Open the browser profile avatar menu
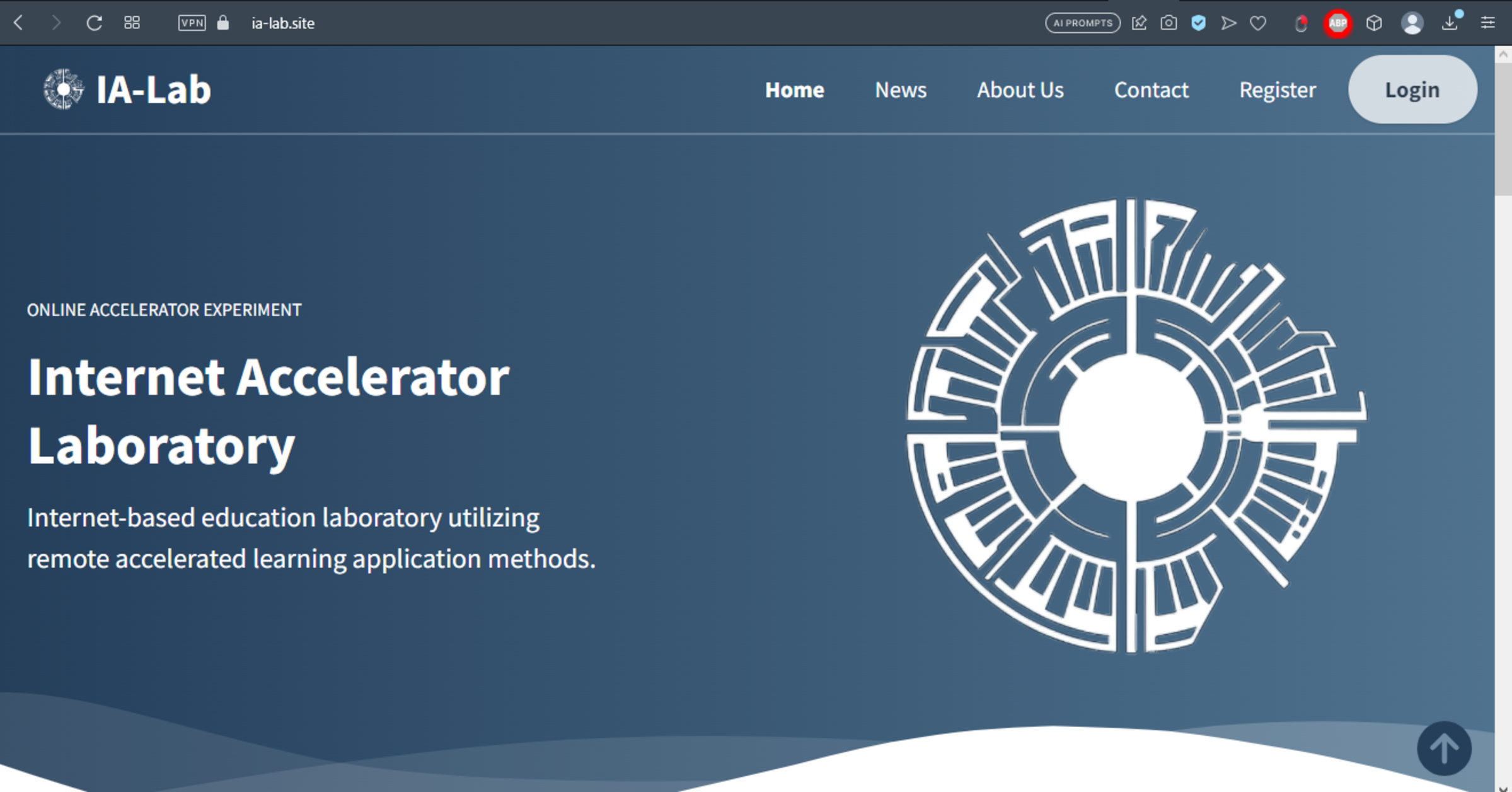Image resolution: width=1512 pixels, height=792 pixels. tap(1413, 23)
